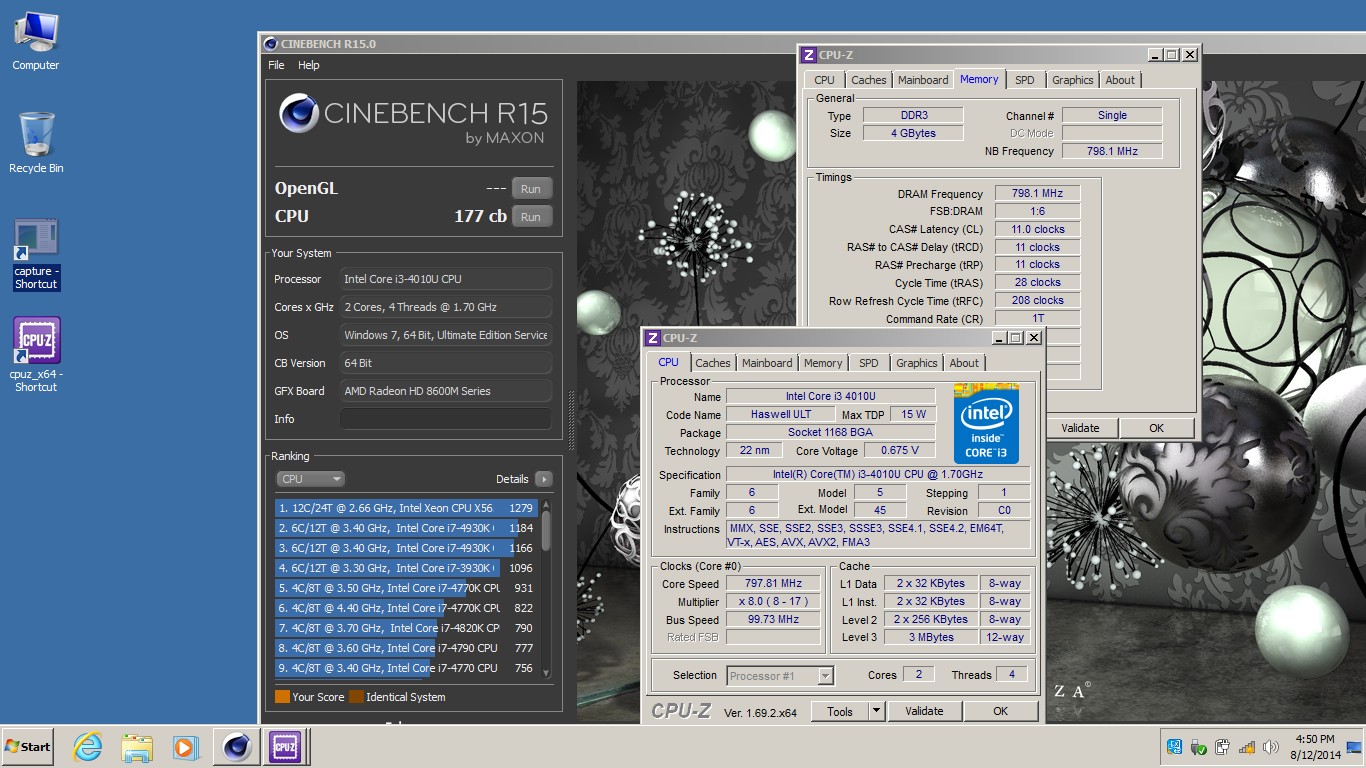The width and height of the screenshot is (1366, 768).
Task: Open SPD tab in front CPU-Z window
Action: [x=869, y=363]
